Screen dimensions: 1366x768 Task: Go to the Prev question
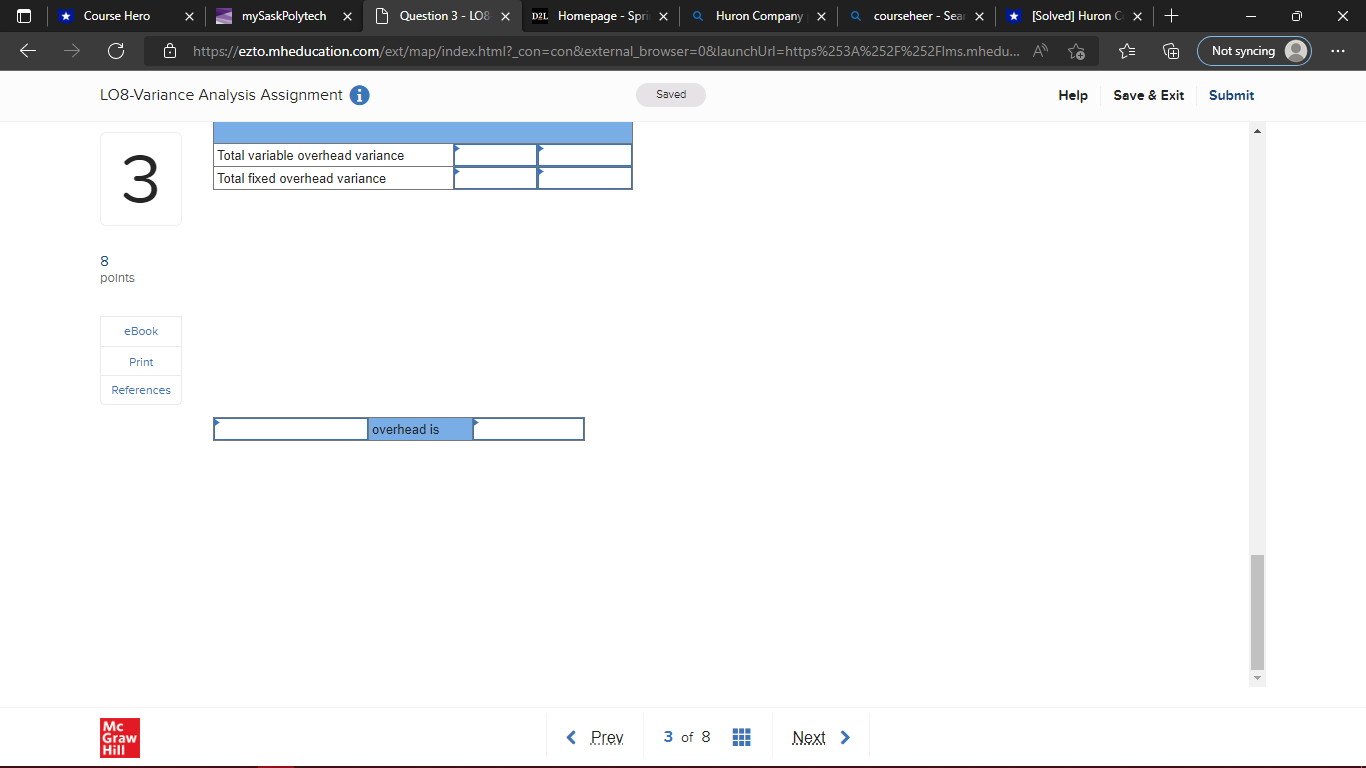tap(595, 738)
